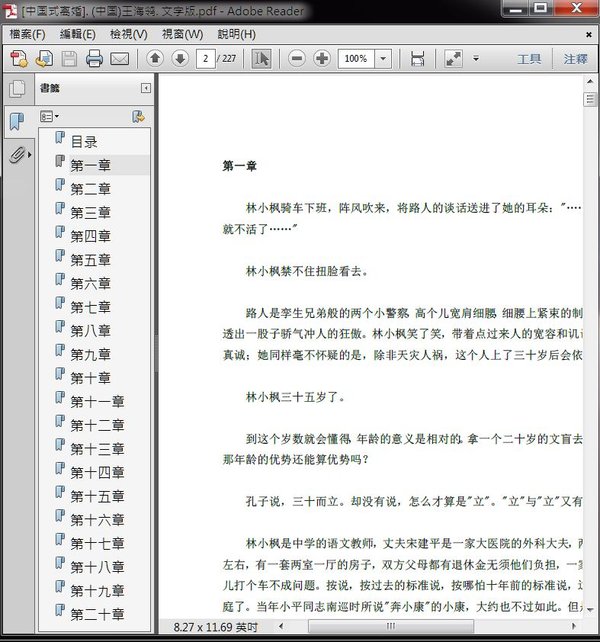
Task: Click the fit width scrolling icon
Action: (x=417, y=59)
